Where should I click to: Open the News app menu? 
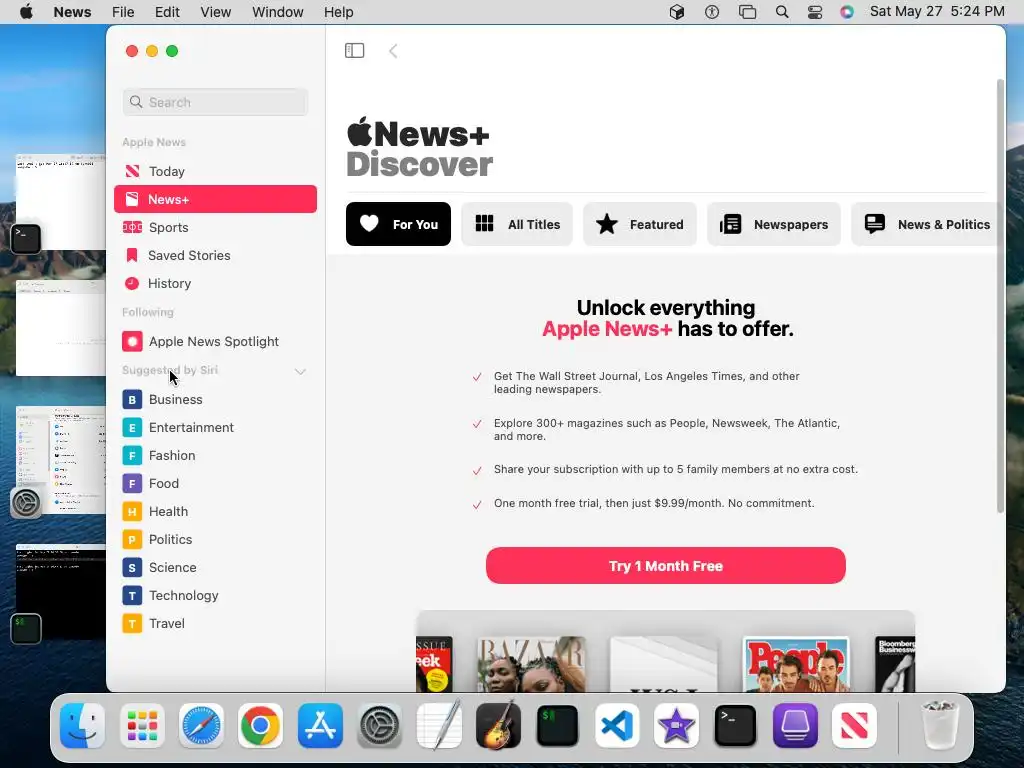pyautogui.click(x=72, y=12)
